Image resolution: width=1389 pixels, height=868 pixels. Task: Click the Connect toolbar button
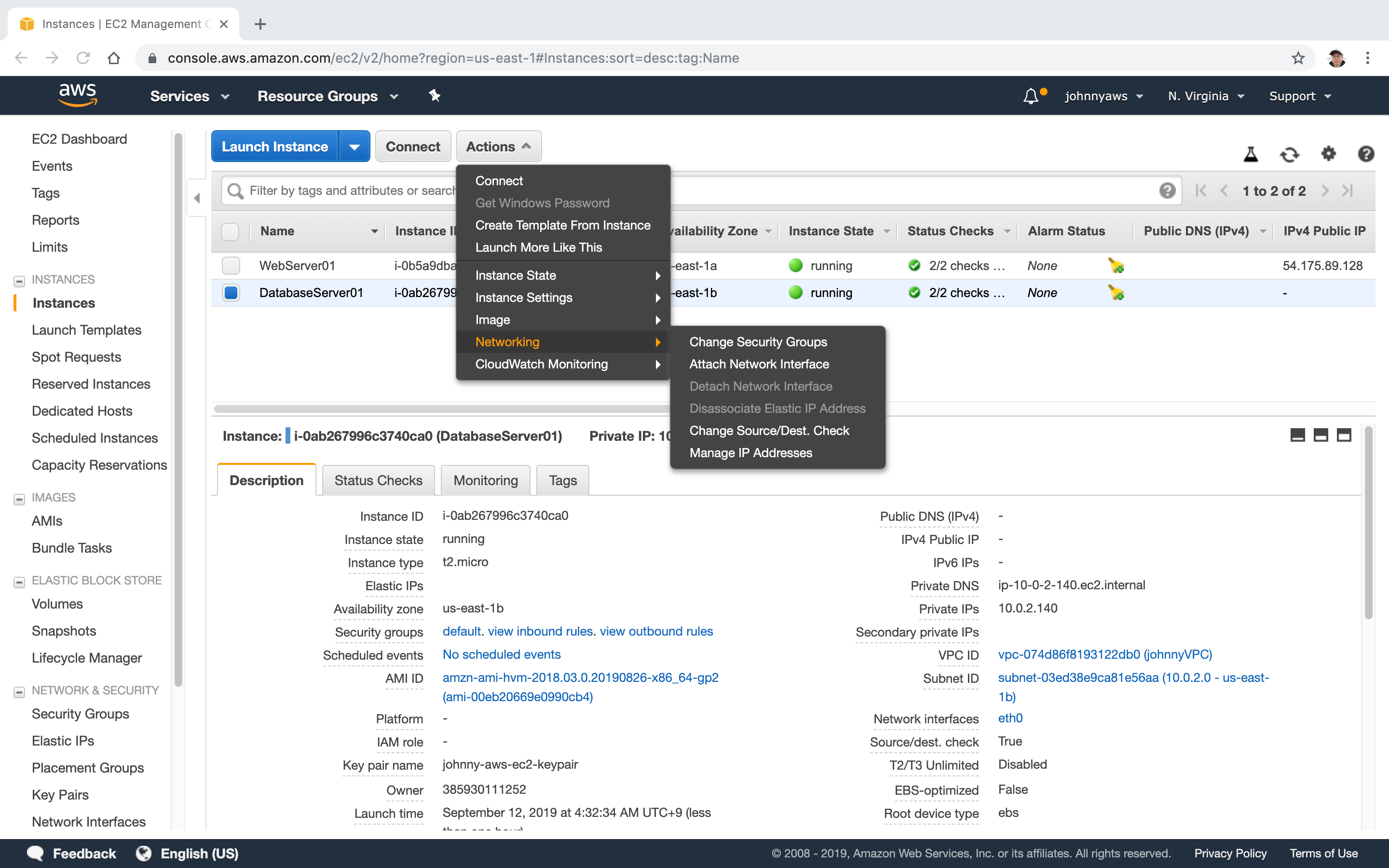[413, 147]
